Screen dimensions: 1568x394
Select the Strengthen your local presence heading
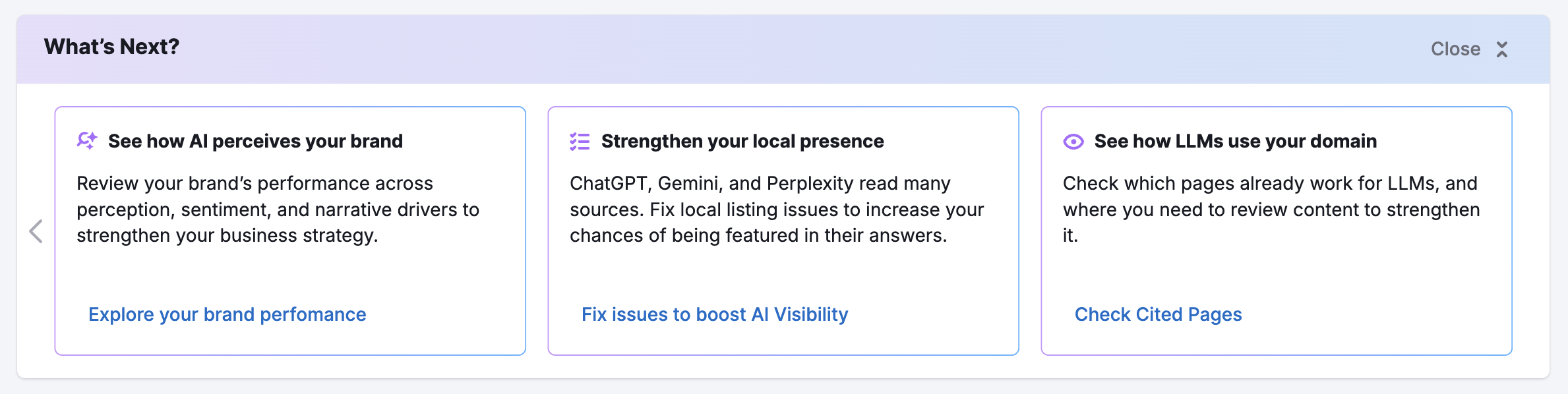[x=742, y=142]
